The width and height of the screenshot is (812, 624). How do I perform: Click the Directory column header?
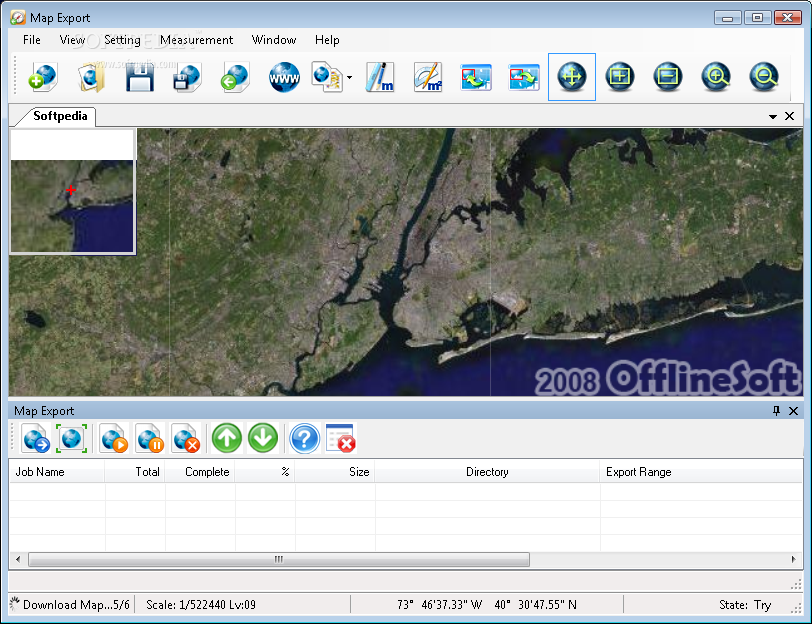pyautogui.click(x=487, y=472)
